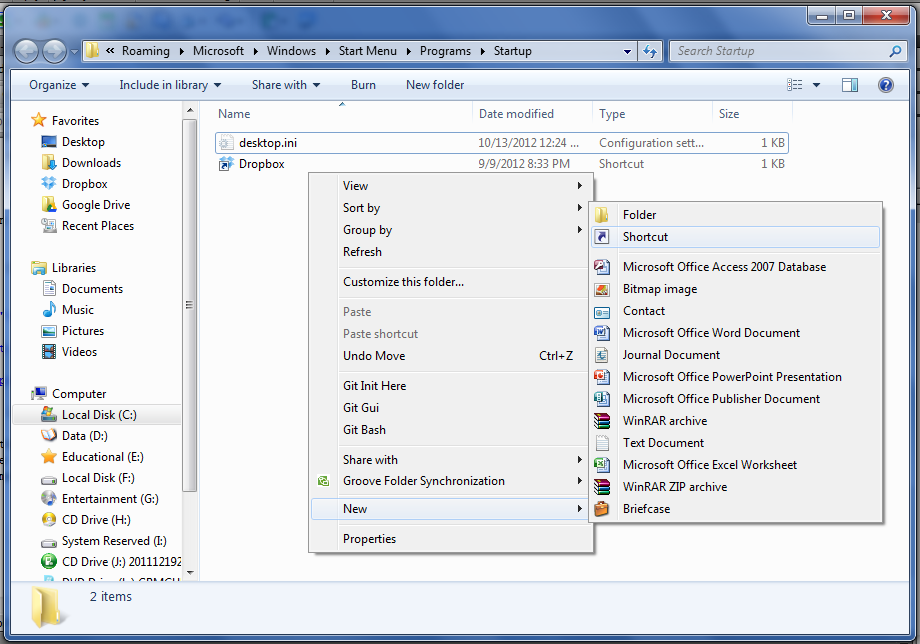Click the Text Document icon
Screen dimensions: 920x644
(601, 443)
